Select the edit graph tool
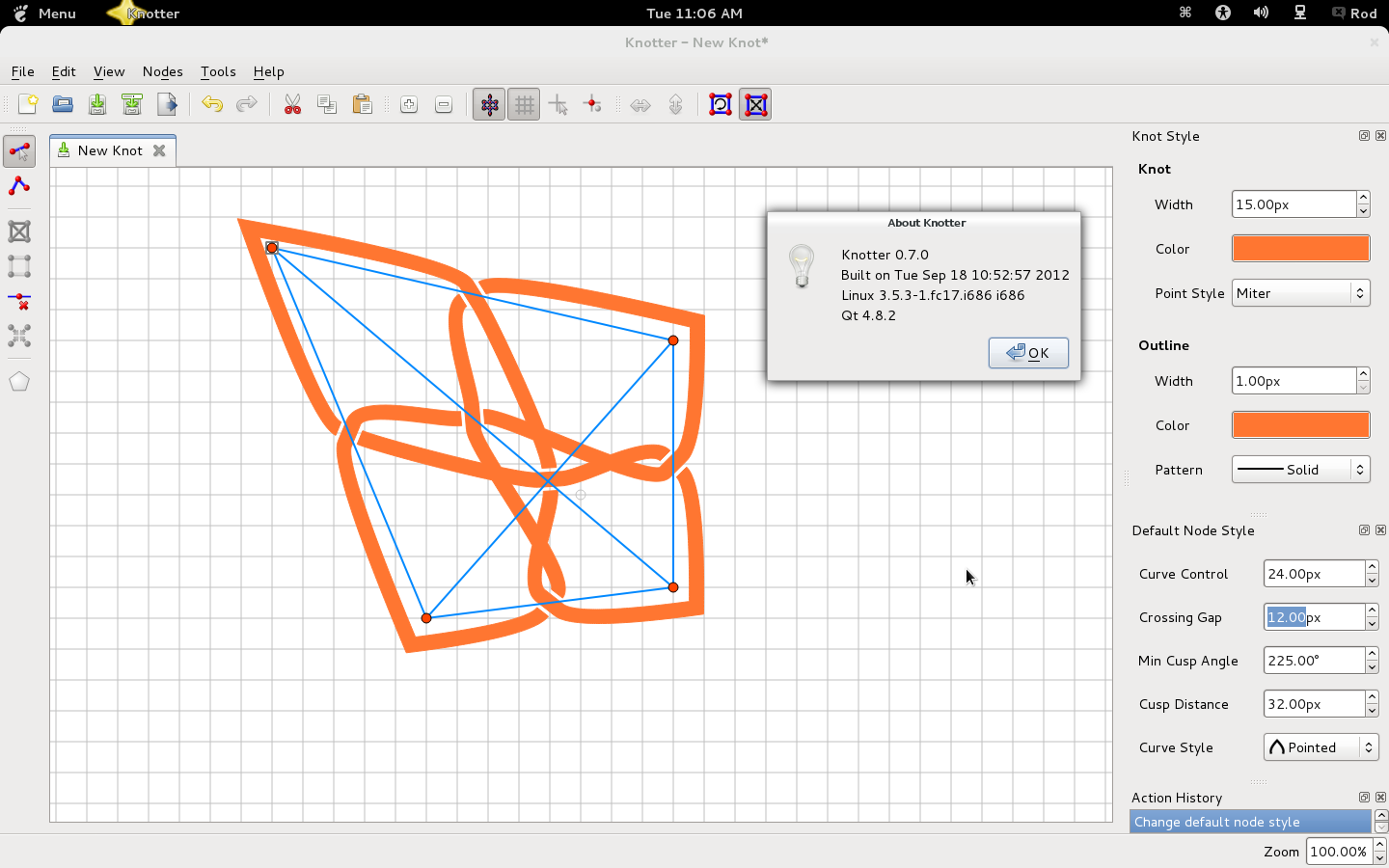This screenshot has height=868, width=1389. 19,150
